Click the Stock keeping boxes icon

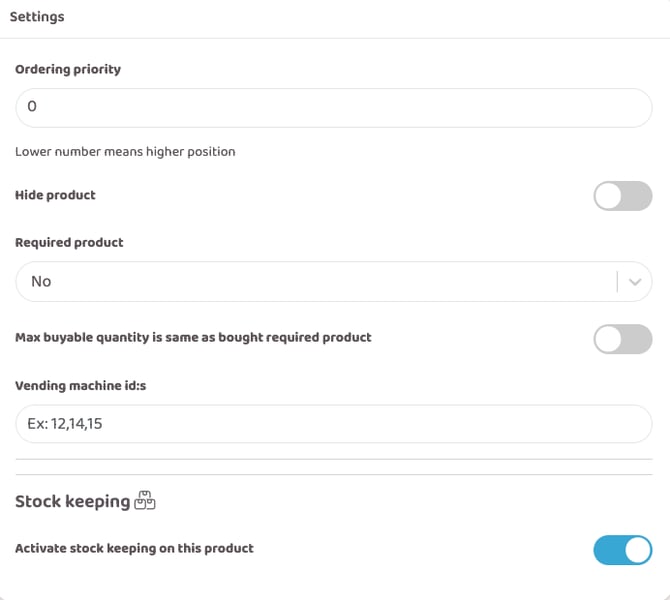coord(145,501)
